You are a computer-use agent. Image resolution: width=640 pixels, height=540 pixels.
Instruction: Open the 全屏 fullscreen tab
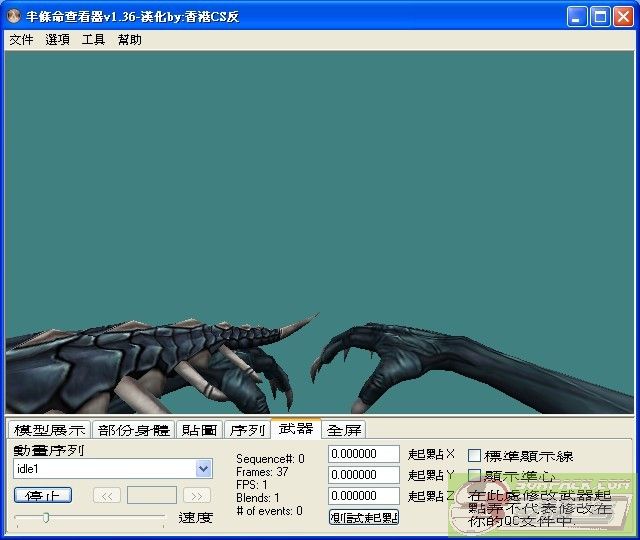click(x=344, y=430)
